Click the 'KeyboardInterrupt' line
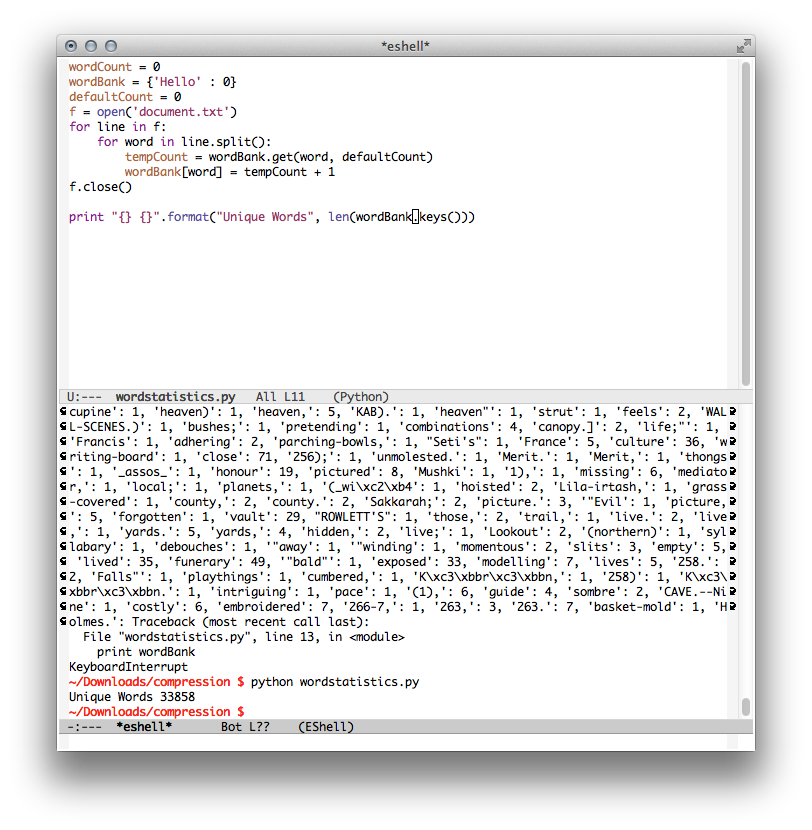Viewport: 812px width, 830px height. click(128, 667)
